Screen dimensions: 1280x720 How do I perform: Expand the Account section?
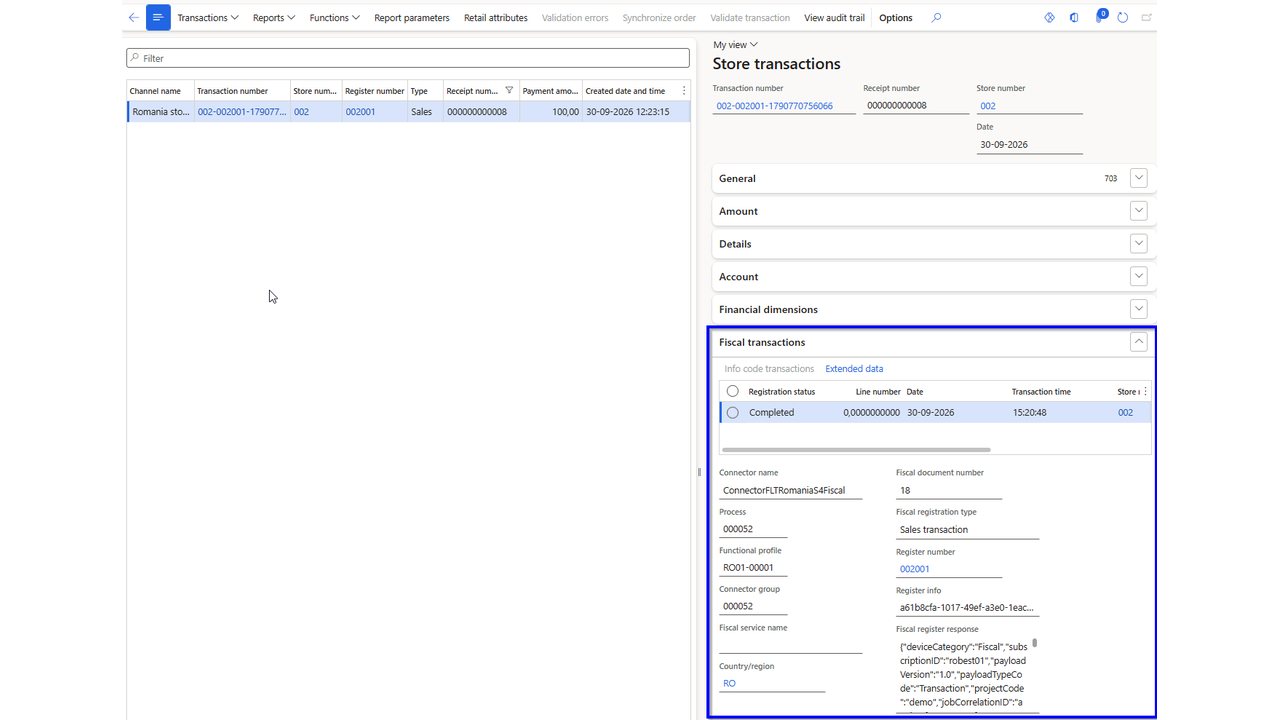tap(1138, 276)
